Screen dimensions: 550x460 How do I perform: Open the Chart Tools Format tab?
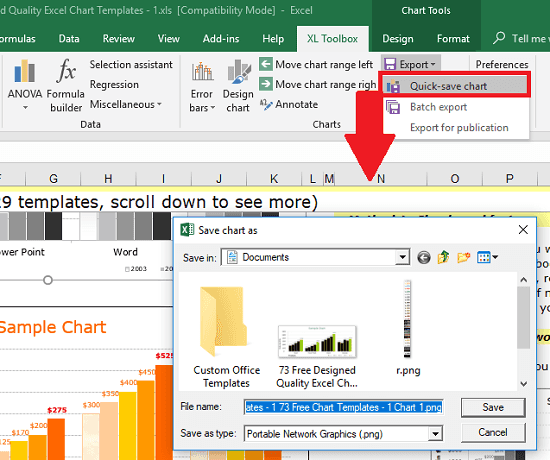point(453,39)
